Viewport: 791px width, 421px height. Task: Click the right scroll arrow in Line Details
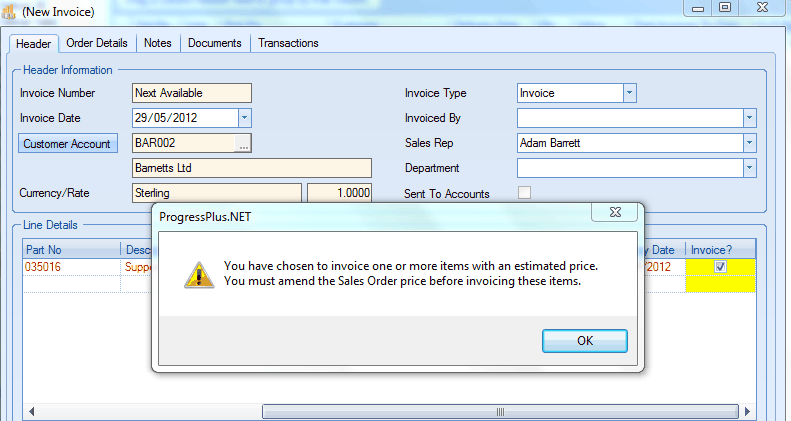point(748,411)
